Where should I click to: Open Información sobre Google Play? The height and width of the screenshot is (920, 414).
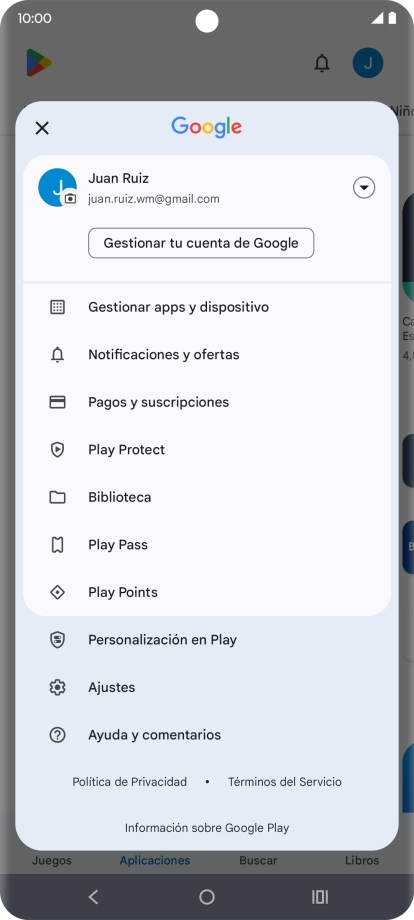coord(207,828)
